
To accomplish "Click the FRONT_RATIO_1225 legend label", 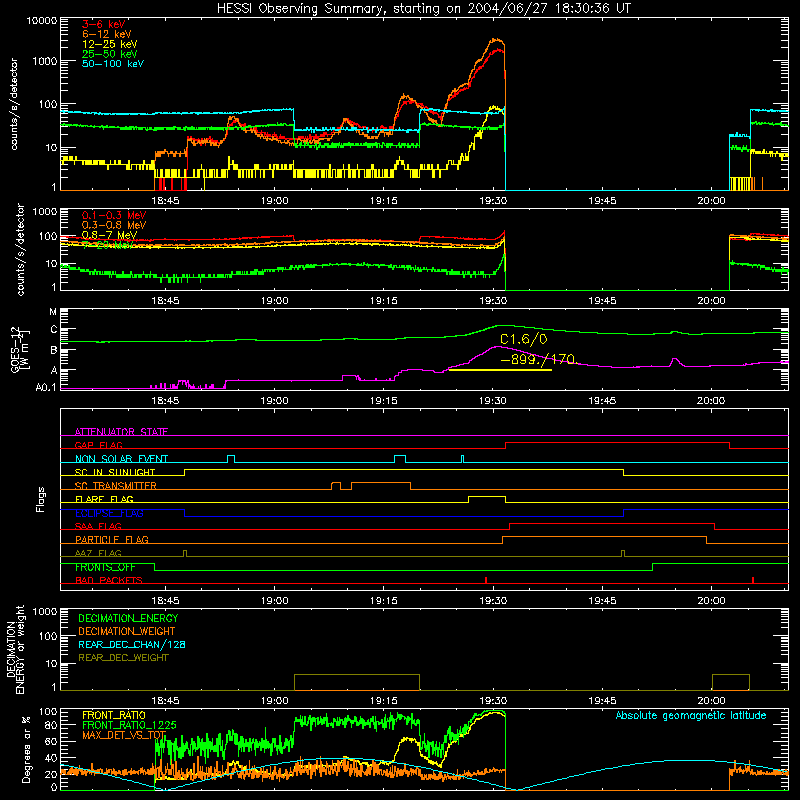I will (x=129, y=725).
